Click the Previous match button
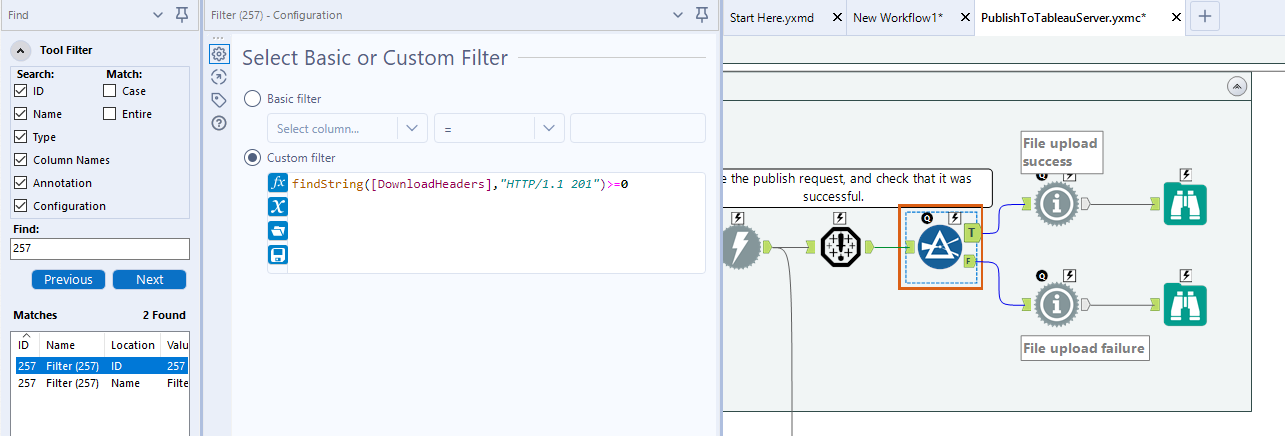Viewport: 1285px width, 436px height. tap(68, 280)
